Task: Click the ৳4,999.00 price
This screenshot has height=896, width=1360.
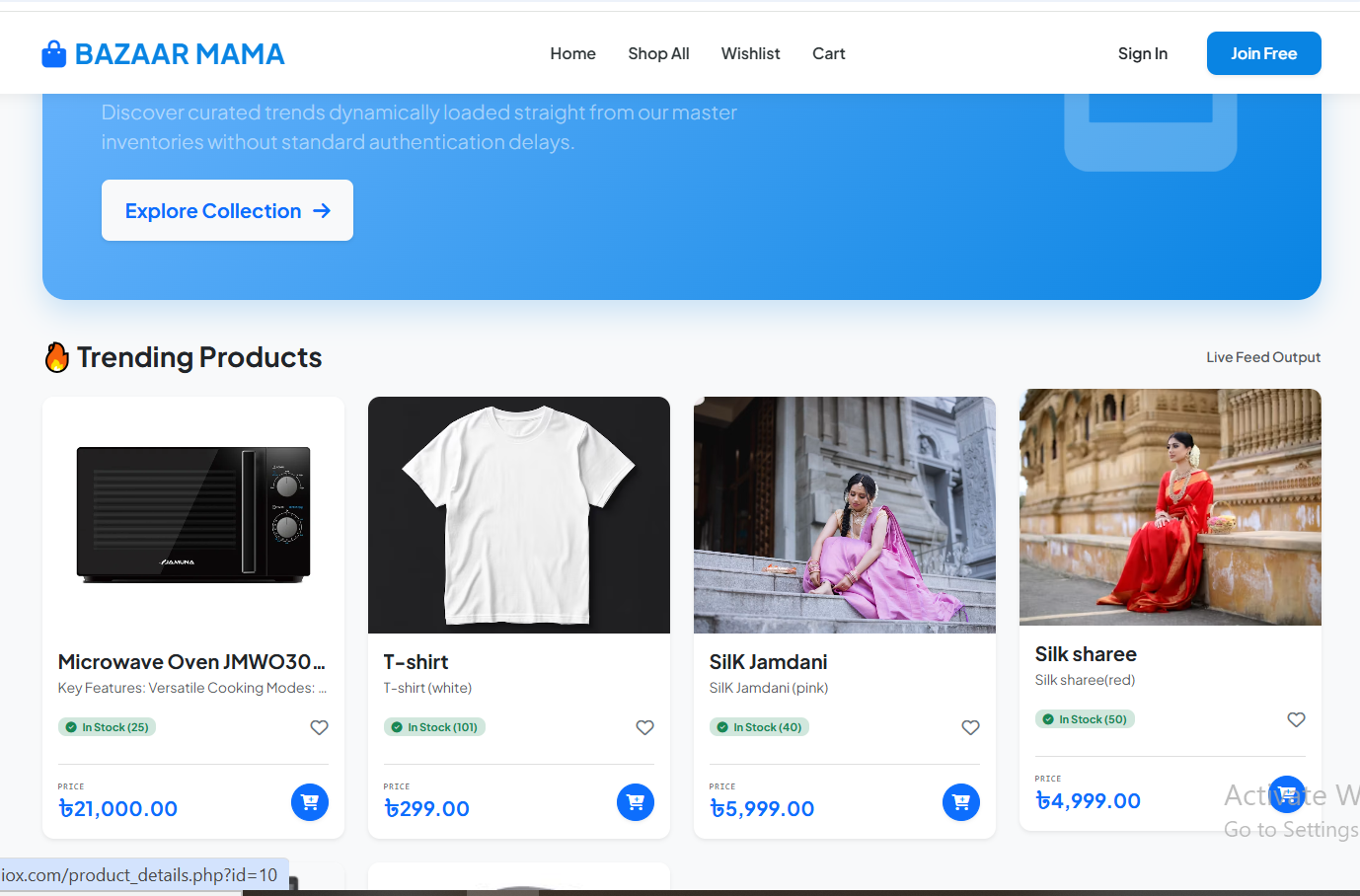Action: point(1088,801)
